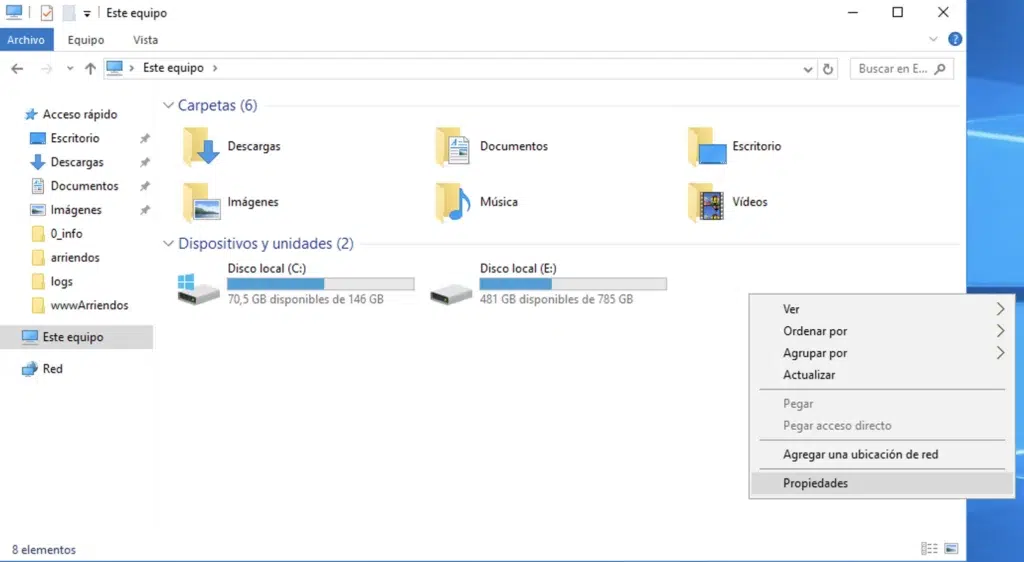Expand Ordenar por submenu
1024x562 pixels.
click(x=1000, y=331)
